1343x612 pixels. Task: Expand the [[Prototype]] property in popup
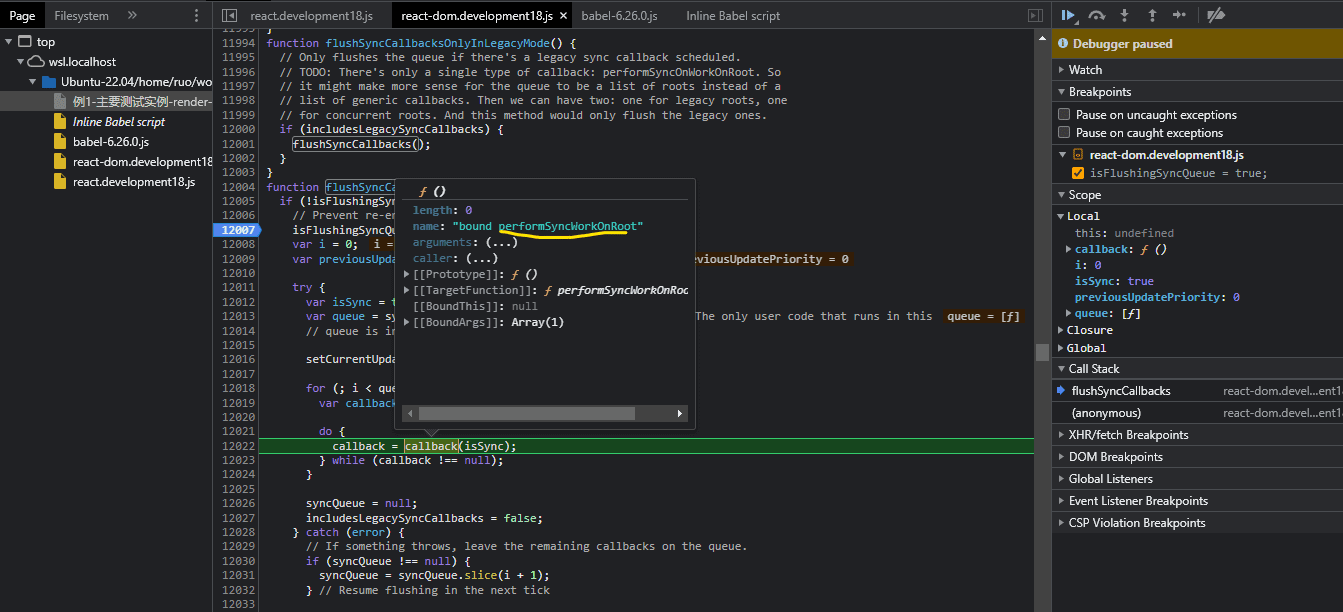(406, 274)
